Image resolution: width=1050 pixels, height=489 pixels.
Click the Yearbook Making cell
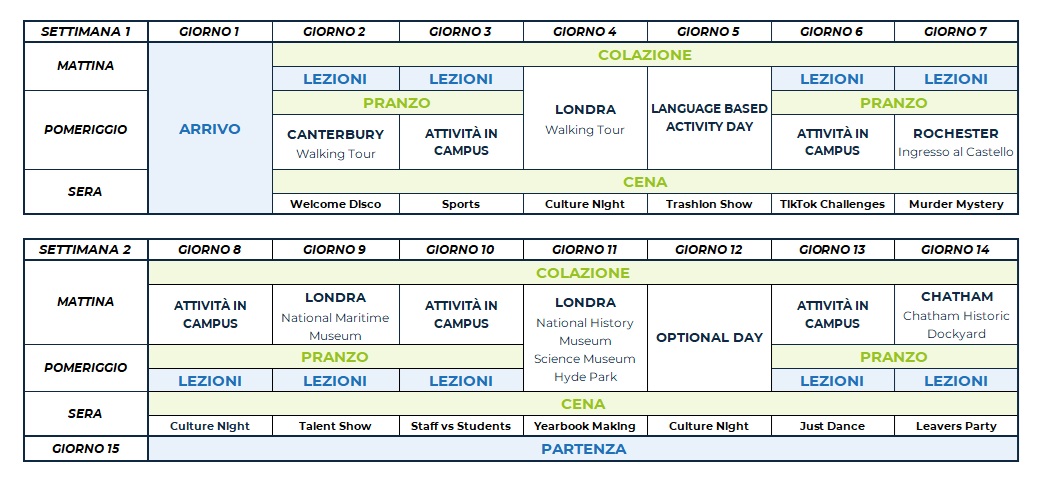[x=585, y=426]
